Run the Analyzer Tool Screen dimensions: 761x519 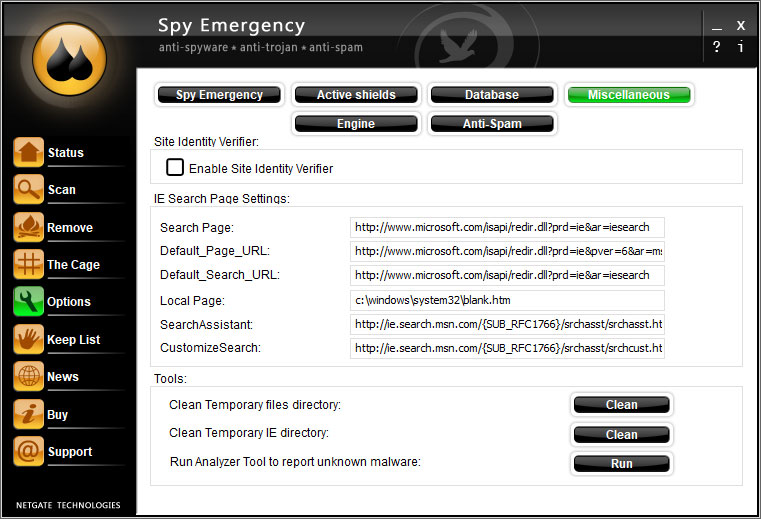pos(621,464)
